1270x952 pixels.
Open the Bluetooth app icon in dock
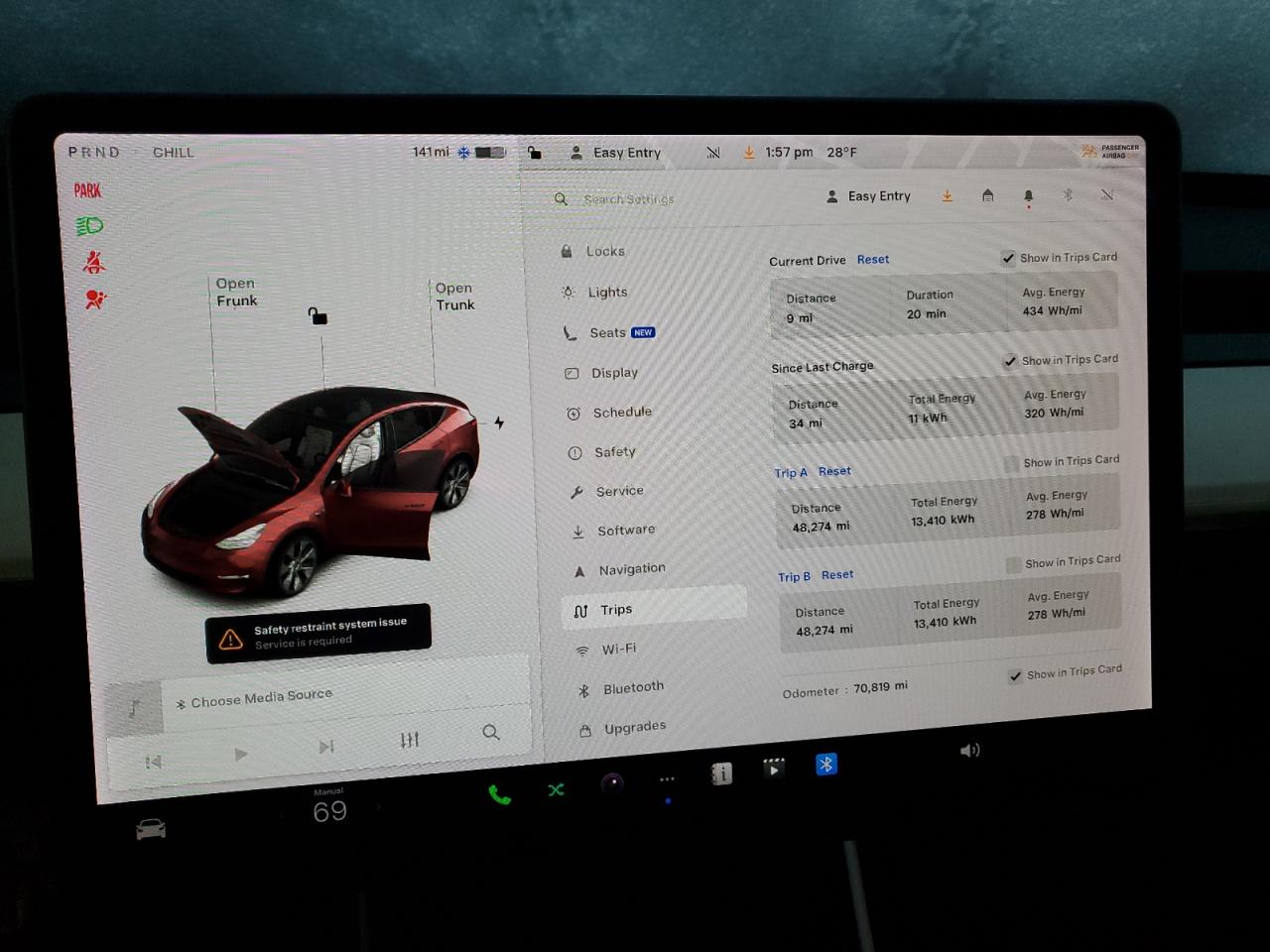tap(825, 765)
